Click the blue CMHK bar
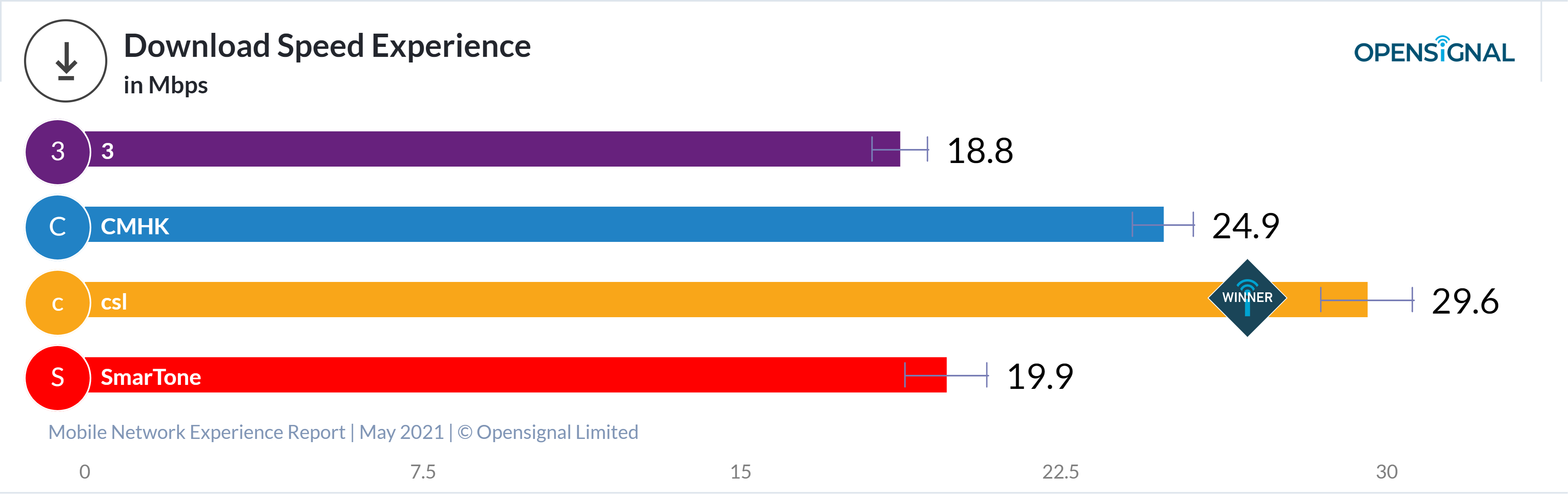 pyautogui.click(x=609, y=225)
